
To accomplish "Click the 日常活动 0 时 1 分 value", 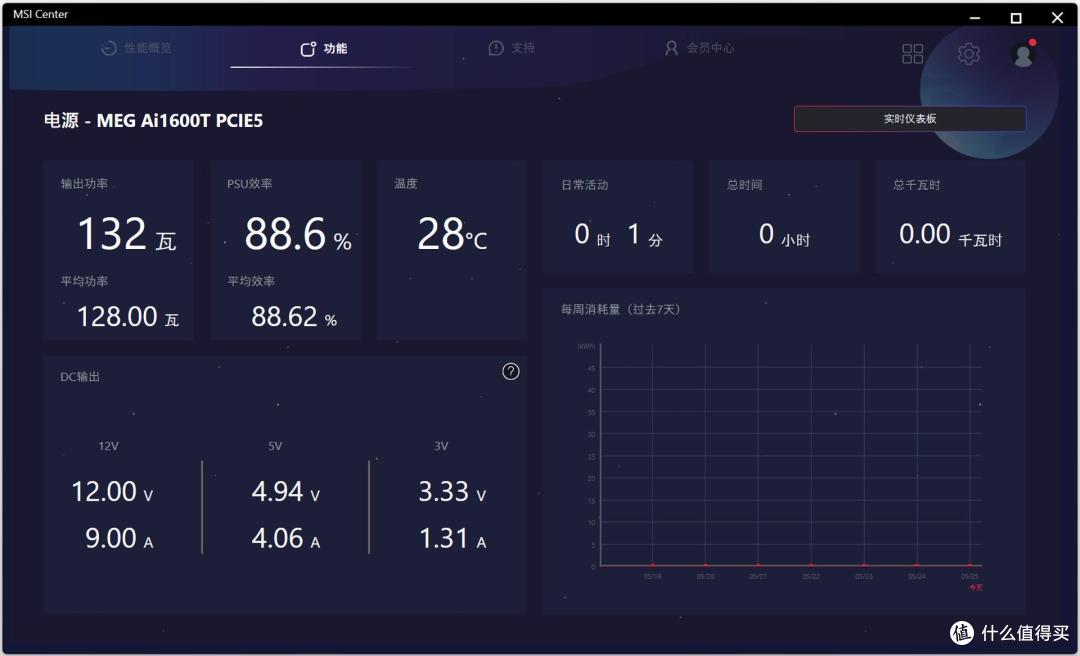I will 619,235.
